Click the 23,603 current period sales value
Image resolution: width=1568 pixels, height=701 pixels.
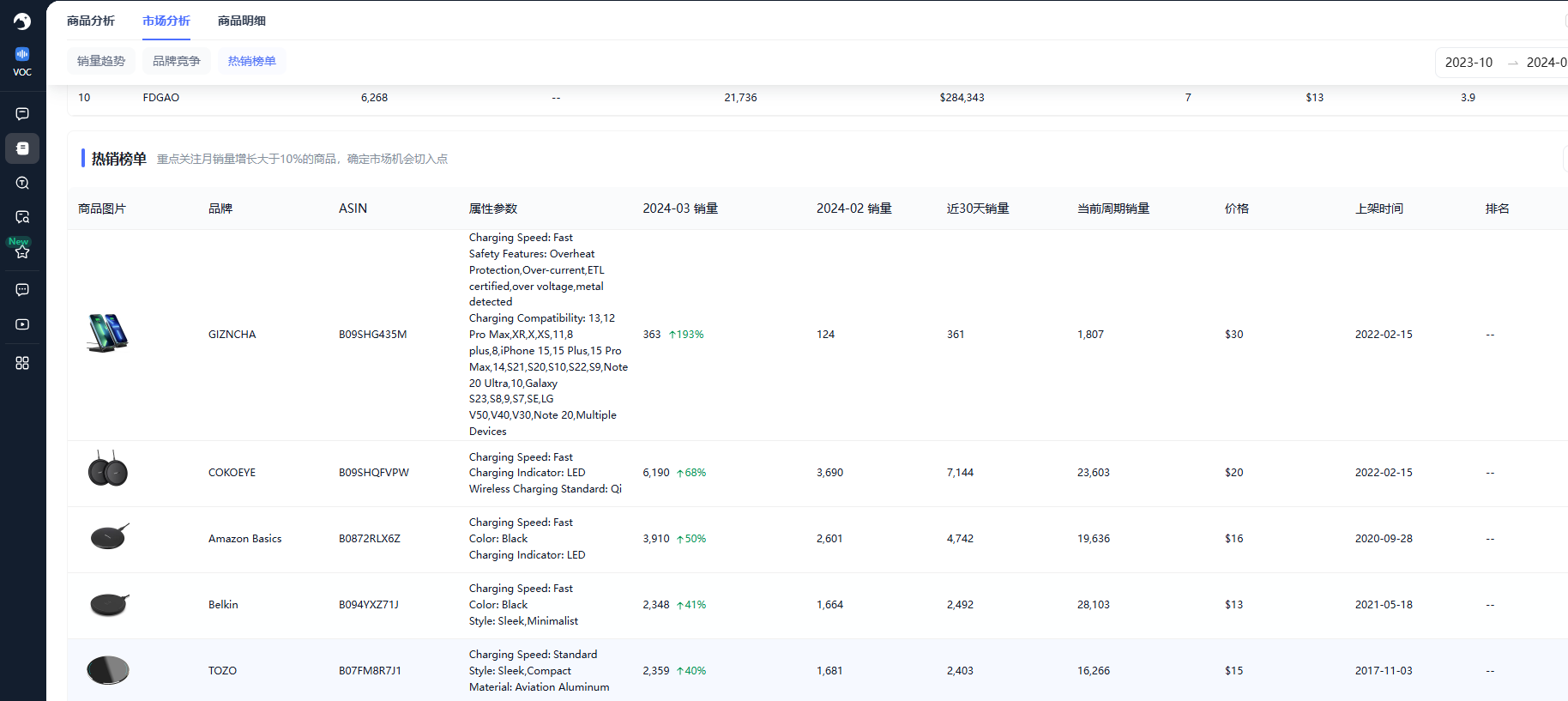pos(1094,473)
